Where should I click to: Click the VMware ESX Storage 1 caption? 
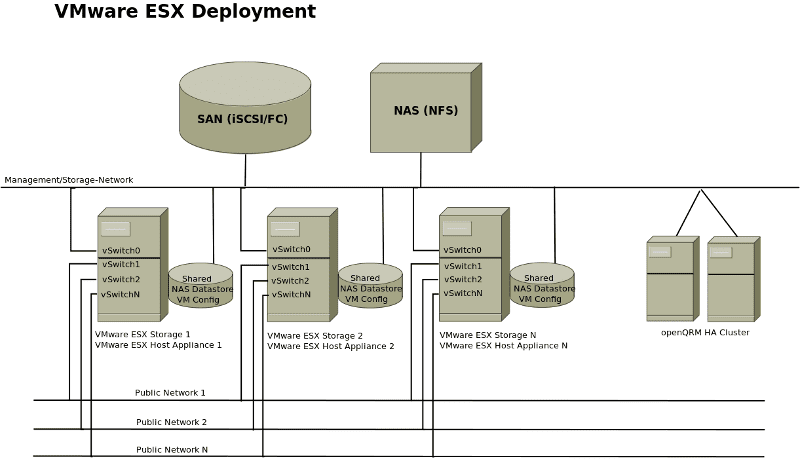(142, 334)
